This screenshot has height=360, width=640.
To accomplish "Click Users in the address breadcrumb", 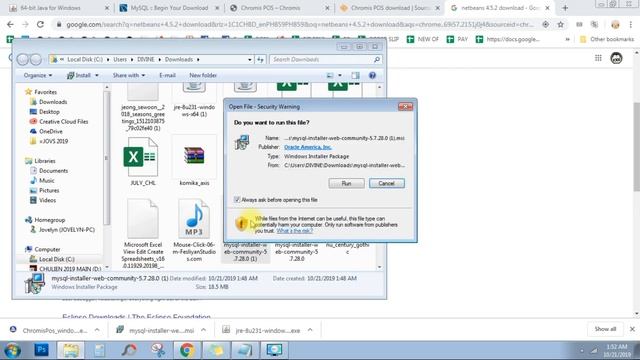I will 120,60.
